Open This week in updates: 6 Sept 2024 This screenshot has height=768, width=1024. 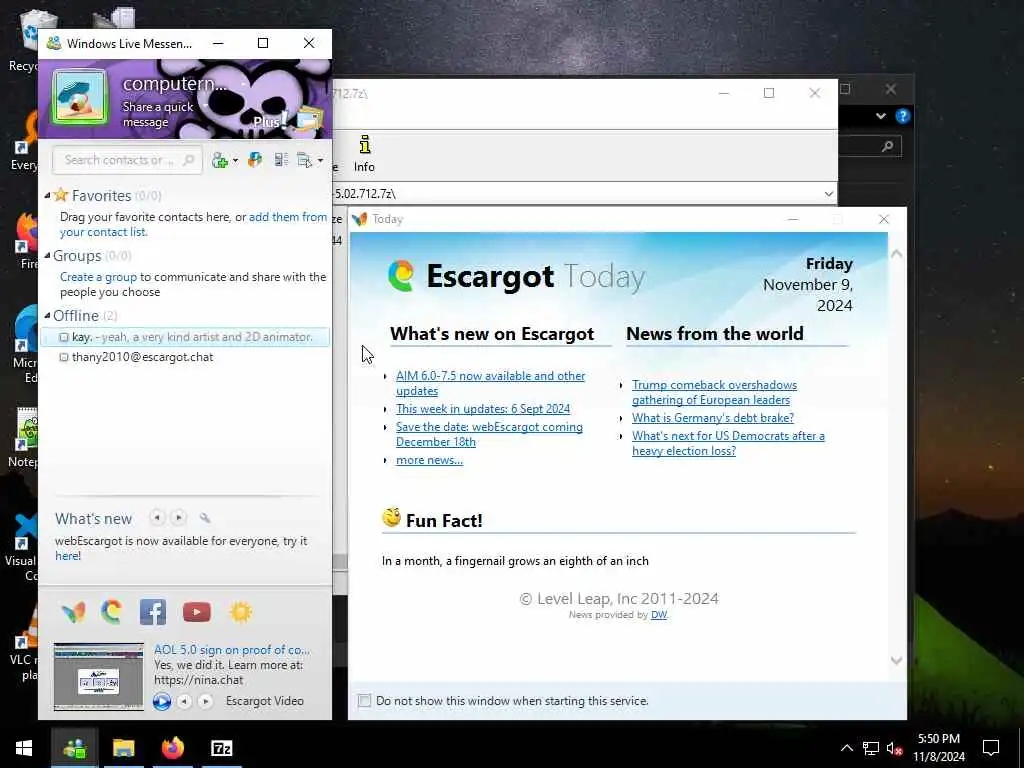tap(483, 409)
